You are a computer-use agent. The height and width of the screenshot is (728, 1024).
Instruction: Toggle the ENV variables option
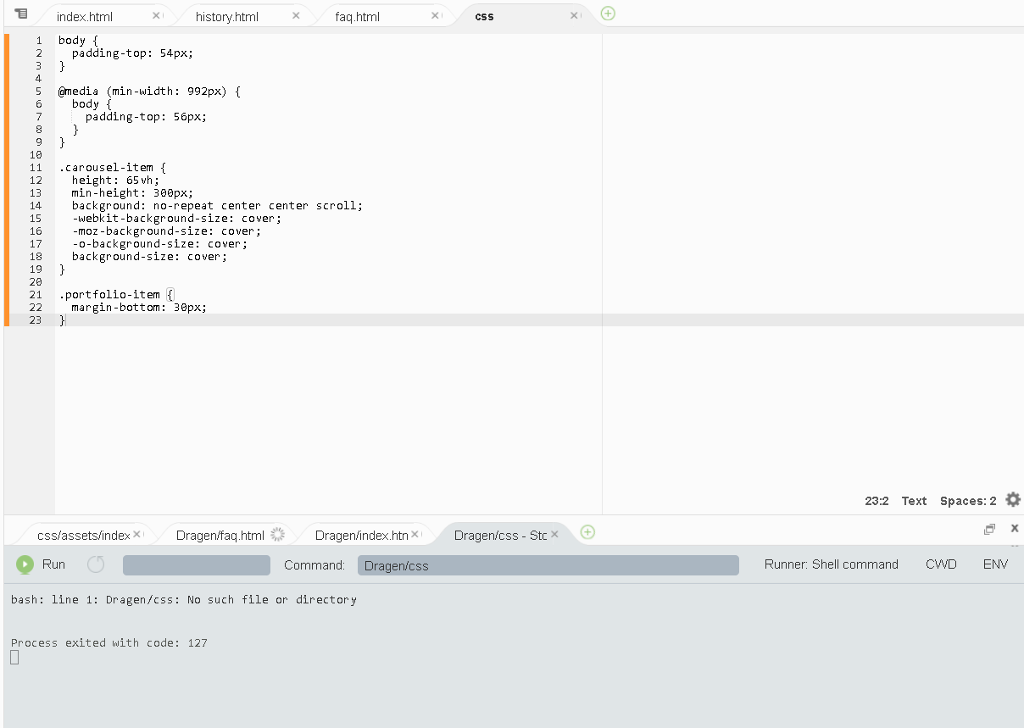995,564
